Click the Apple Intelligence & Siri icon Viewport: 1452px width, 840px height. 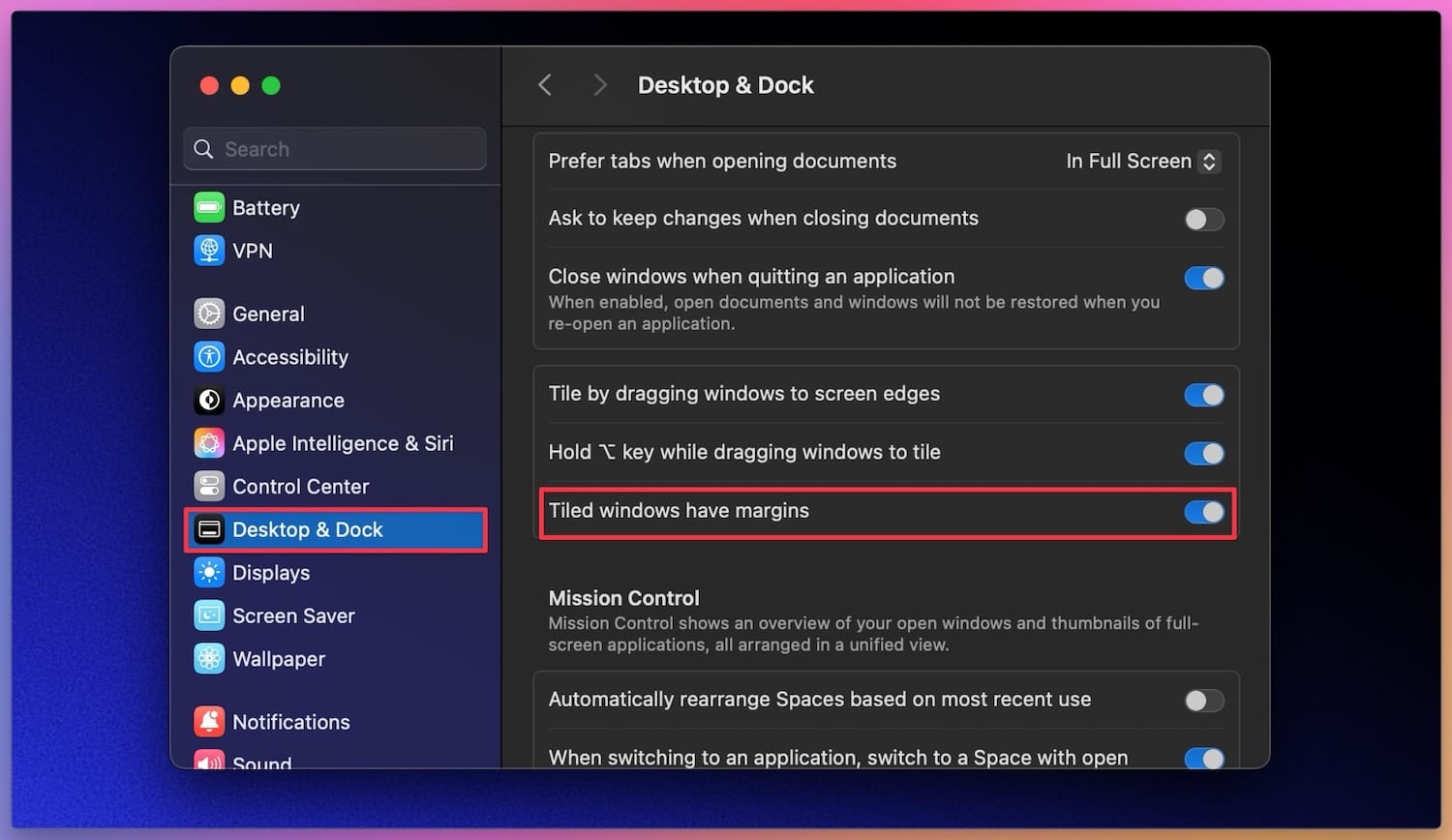pos(209,443)
